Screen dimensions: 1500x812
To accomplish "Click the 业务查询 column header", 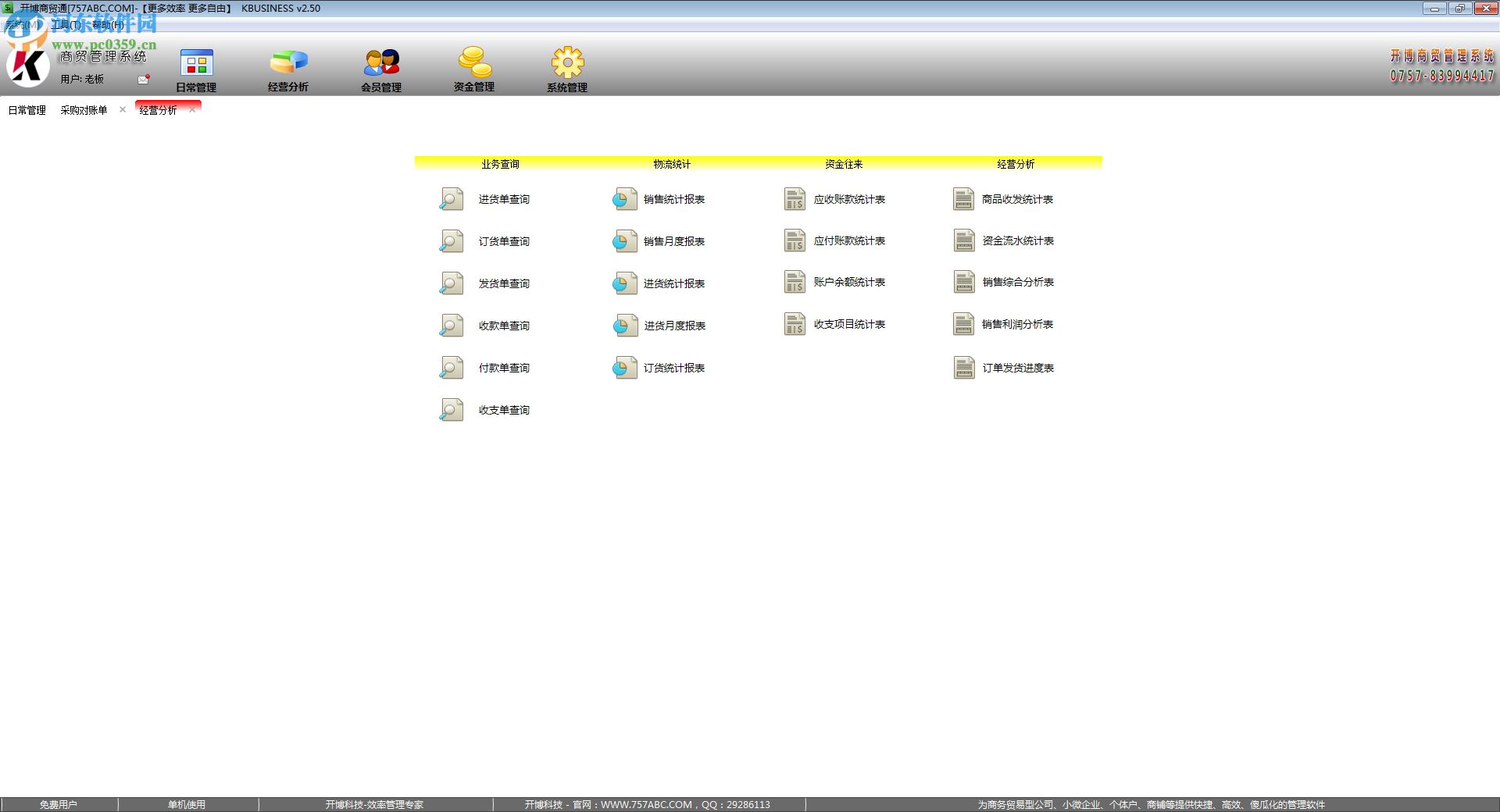I will point(500,164).
